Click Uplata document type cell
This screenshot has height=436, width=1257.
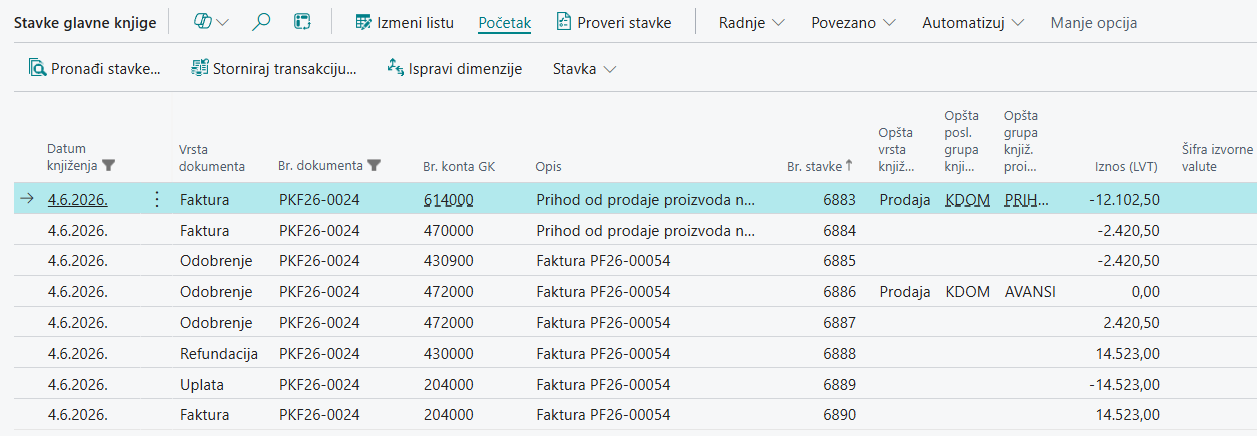(202, 384)
